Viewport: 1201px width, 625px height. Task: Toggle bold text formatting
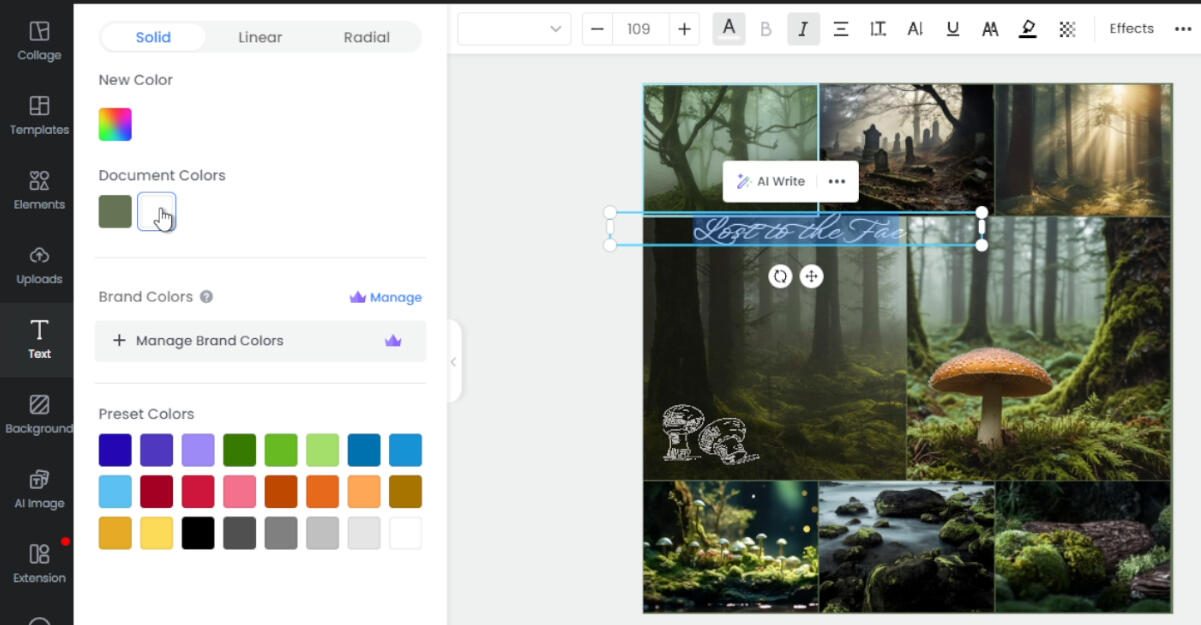[766, 29]
